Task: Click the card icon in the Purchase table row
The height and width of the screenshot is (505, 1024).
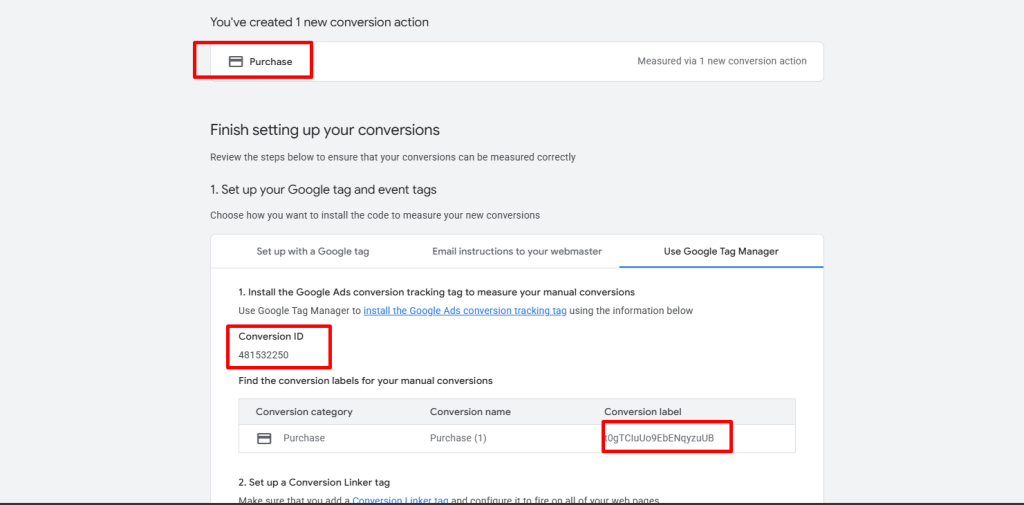Action: [265, 438]
